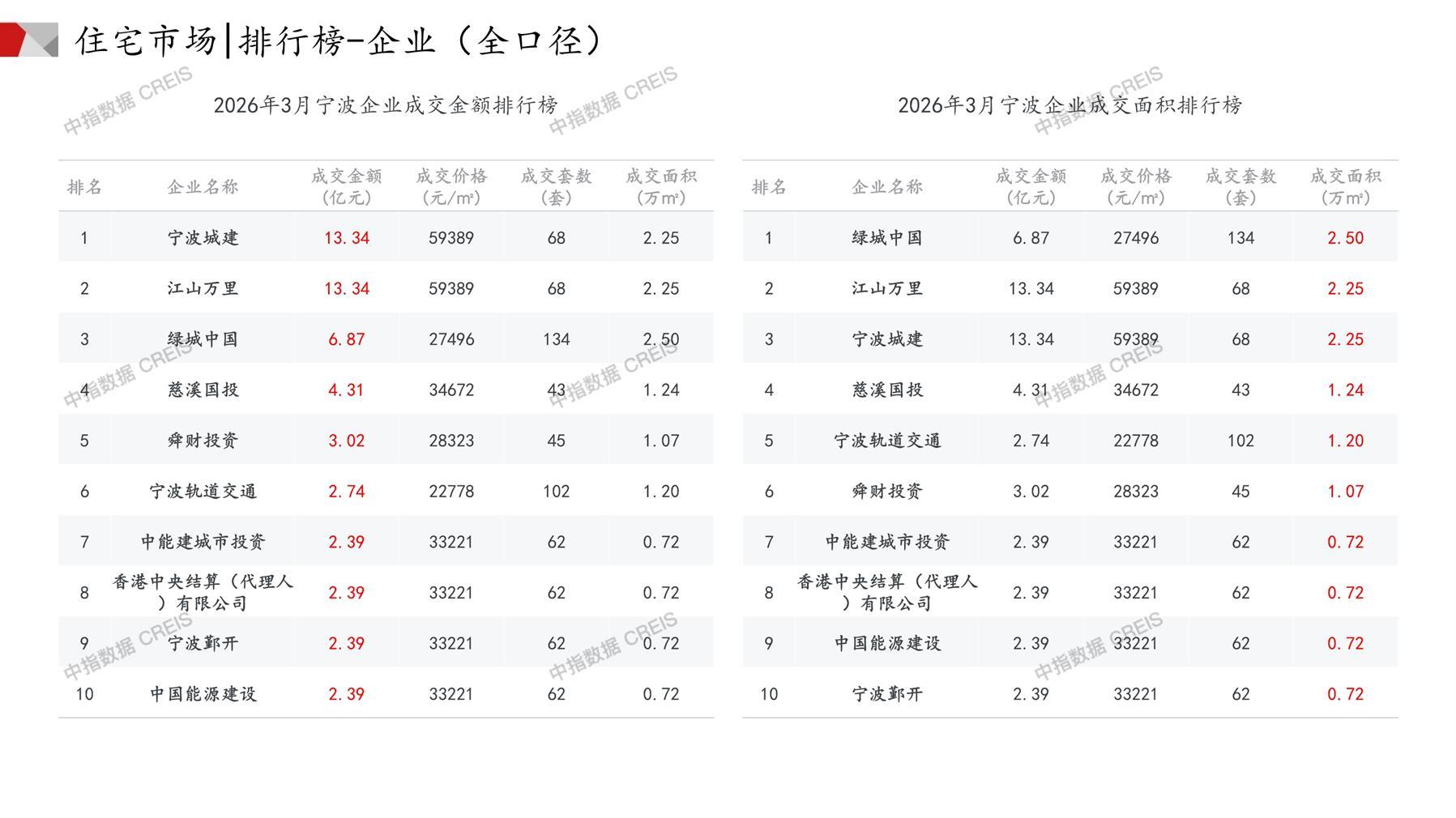Image resolution: width=1456 pixels, height=818 pixels.
Task: Click the red 2.50 area value in right table
Action: pos(1345,238)
